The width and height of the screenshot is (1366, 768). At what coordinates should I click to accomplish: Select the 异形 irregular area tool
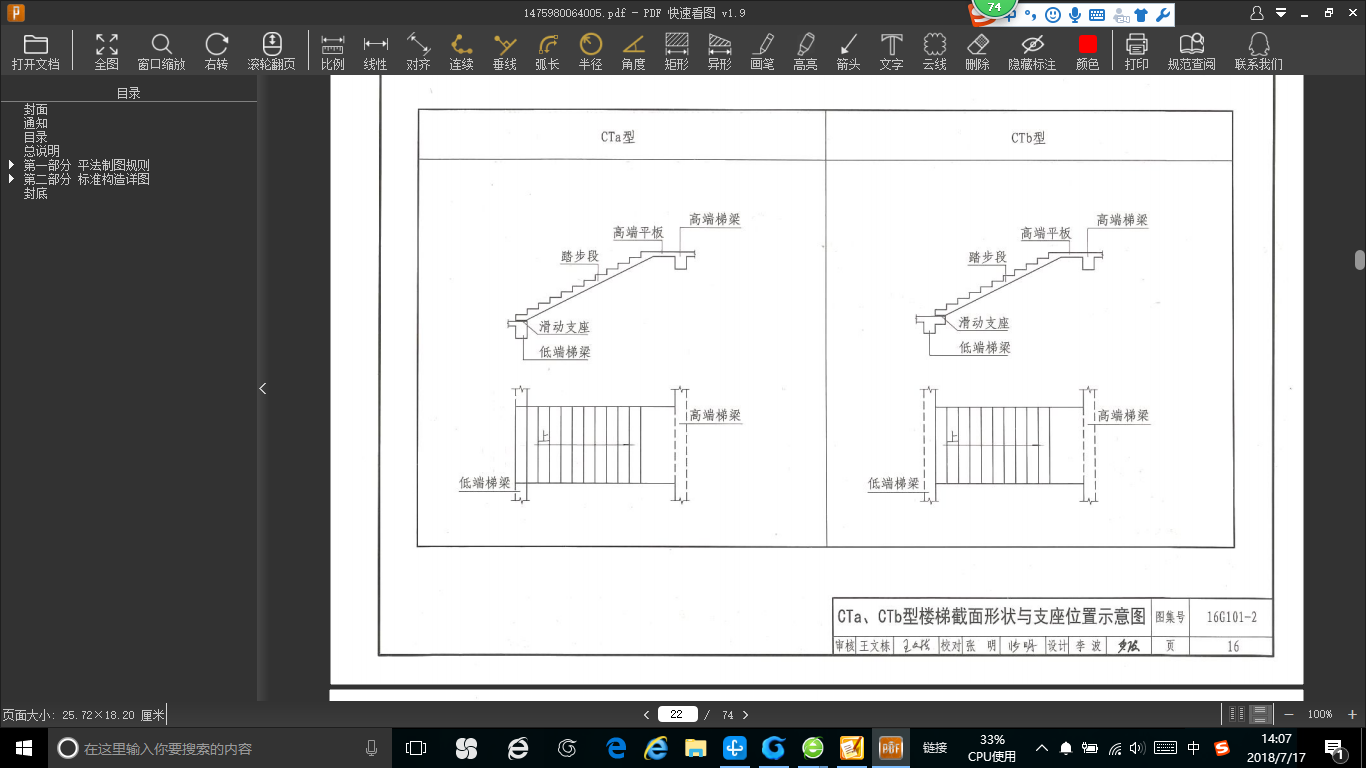coord(719,50)
